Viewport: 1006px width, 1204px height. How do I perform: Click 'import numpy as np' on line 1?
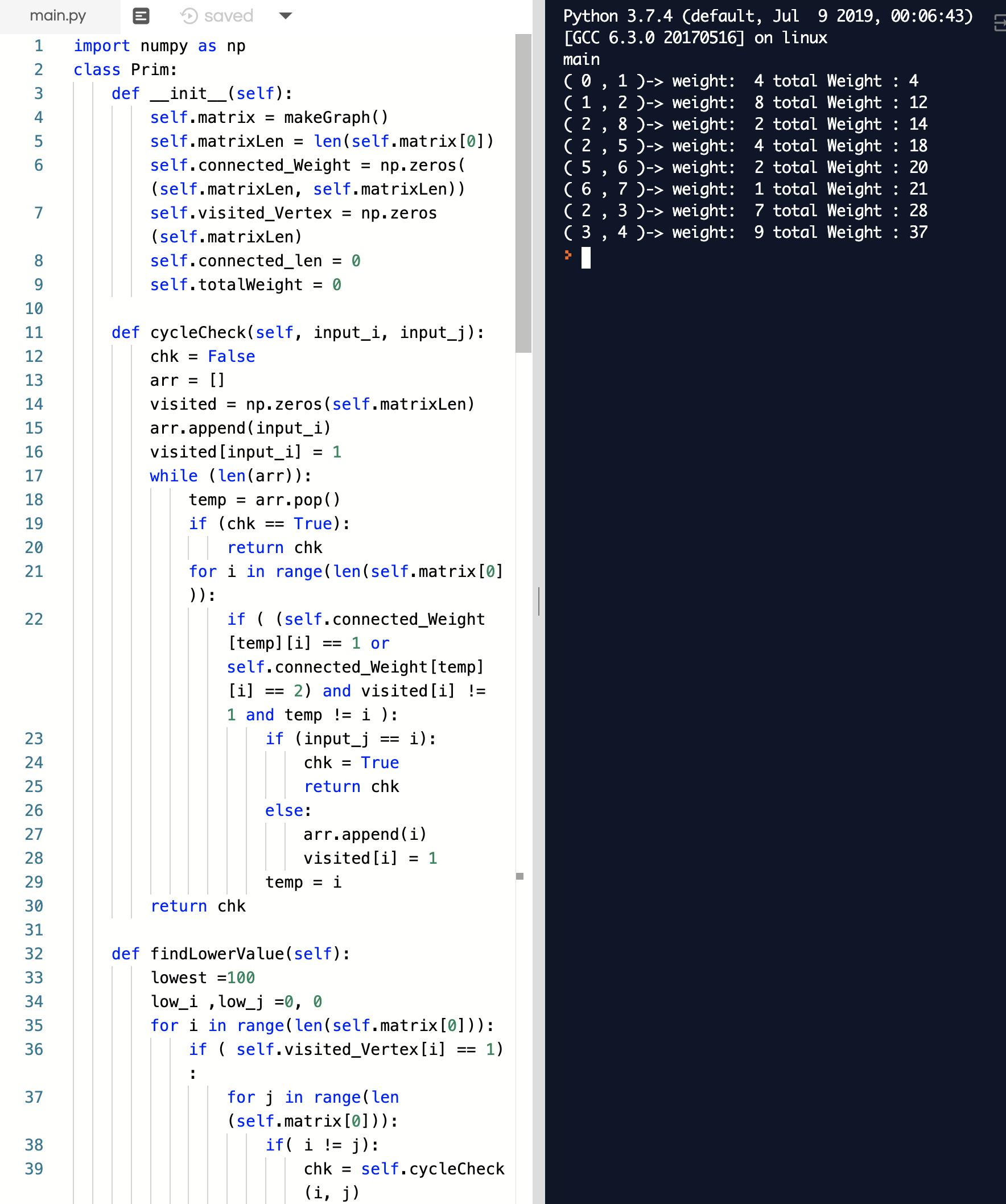pos(159,46)
